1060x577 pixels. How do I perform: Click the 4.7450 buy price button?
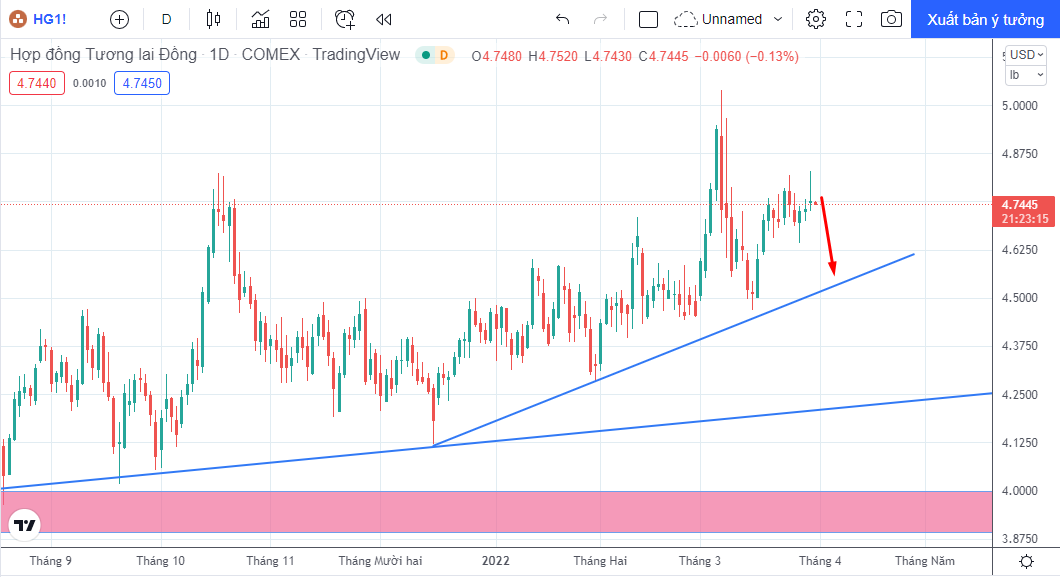[142, 83]
